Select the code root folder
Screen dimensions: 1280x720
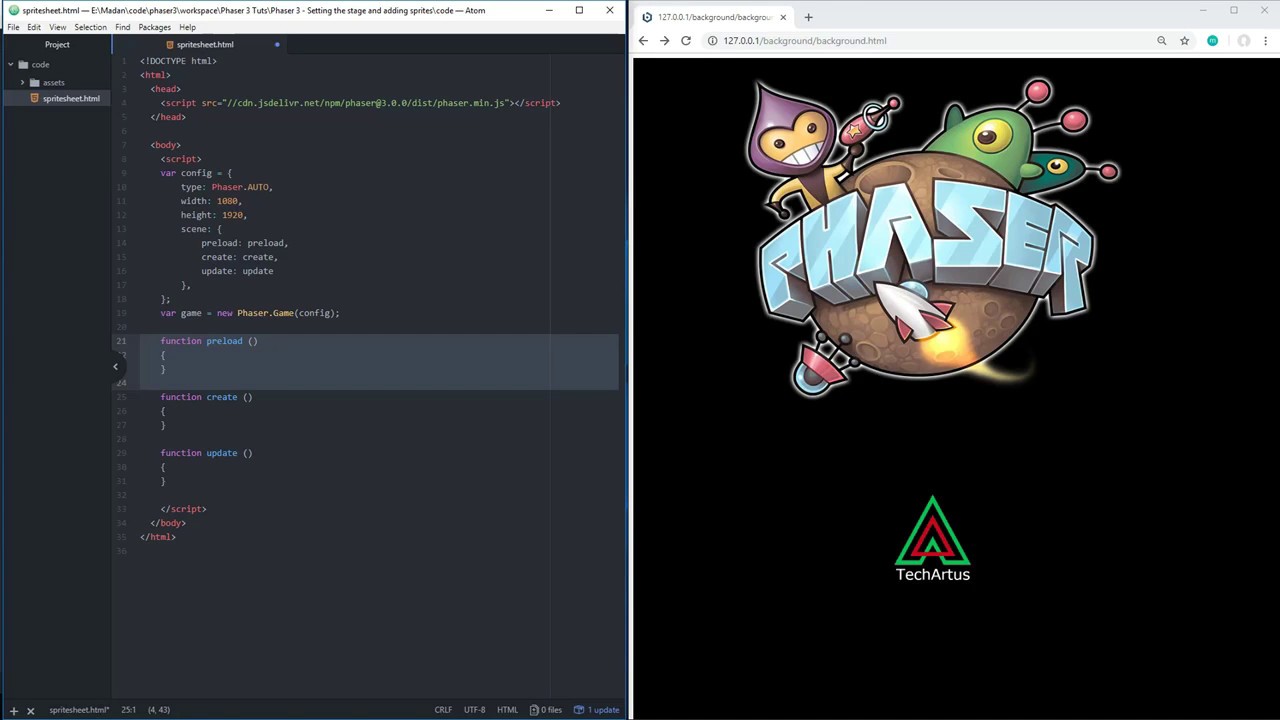[x=40, y=65]
